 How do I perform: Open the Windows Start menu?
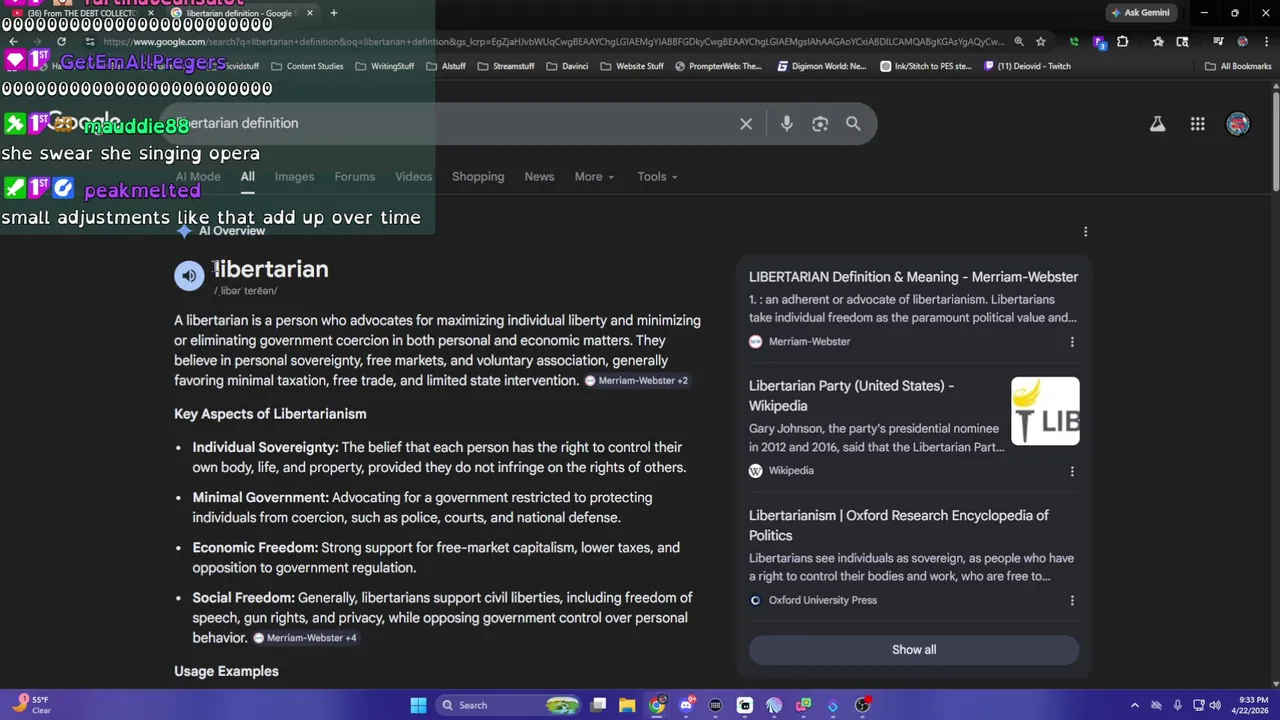418,706
